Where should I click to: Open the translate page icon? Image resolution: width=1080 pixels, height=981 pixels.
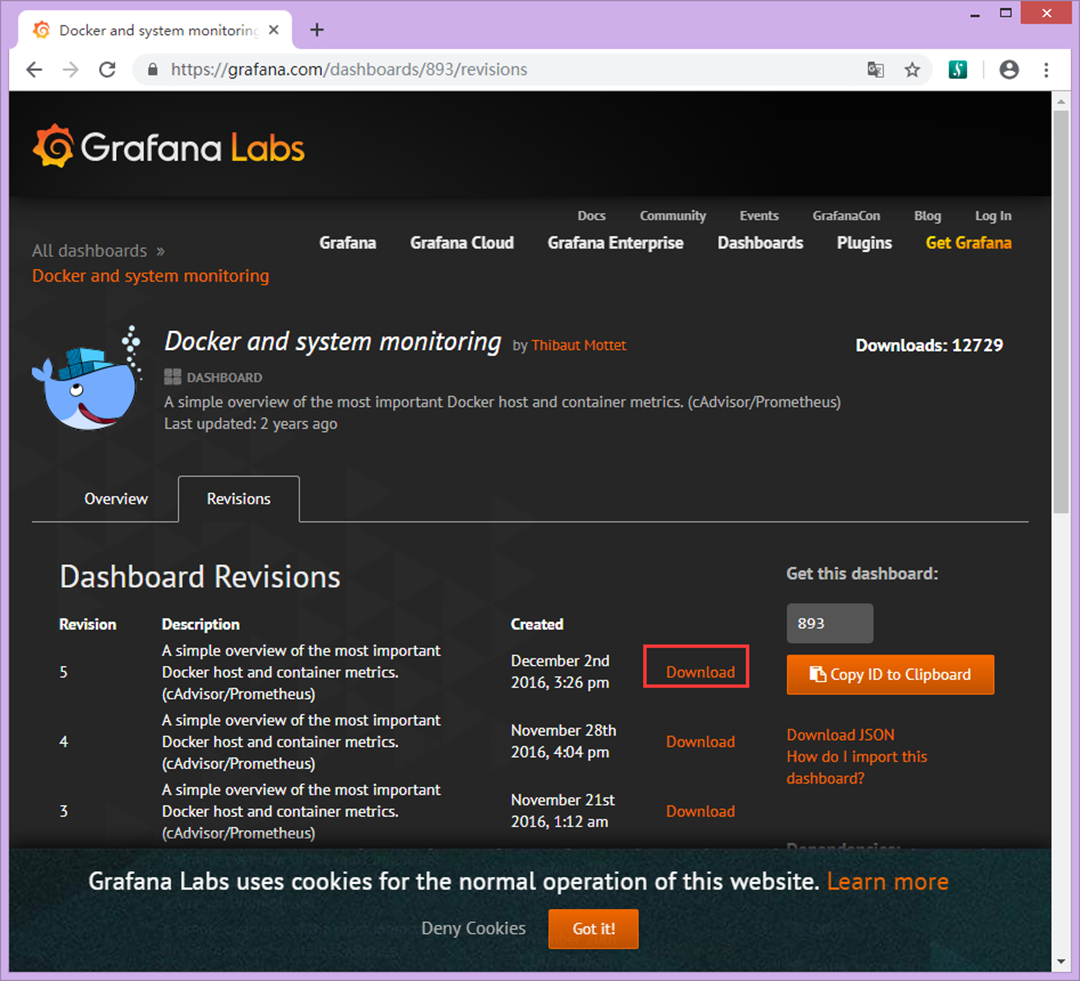pos(875,70)
